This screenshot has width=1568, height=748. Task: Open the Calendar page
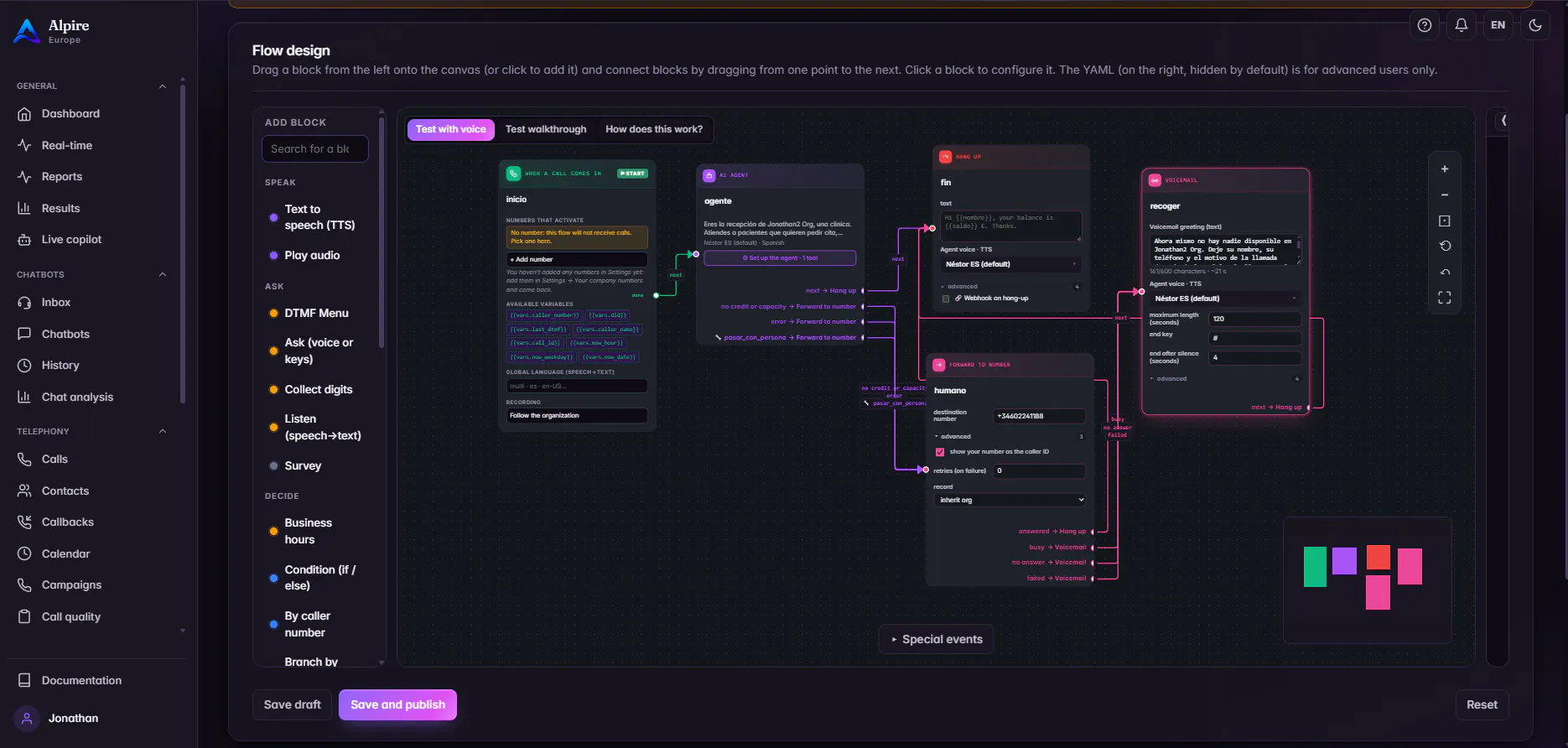(x=65, y=553)
